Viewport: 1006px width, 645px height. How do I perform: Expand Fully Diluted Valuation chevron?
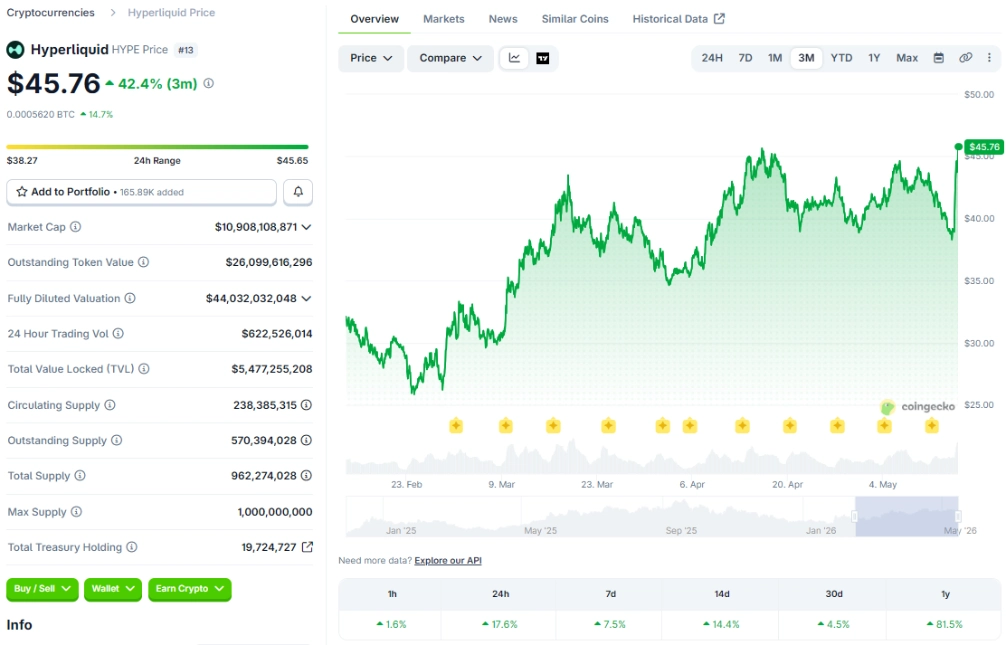pyautogui.click(x=307, y=298)
